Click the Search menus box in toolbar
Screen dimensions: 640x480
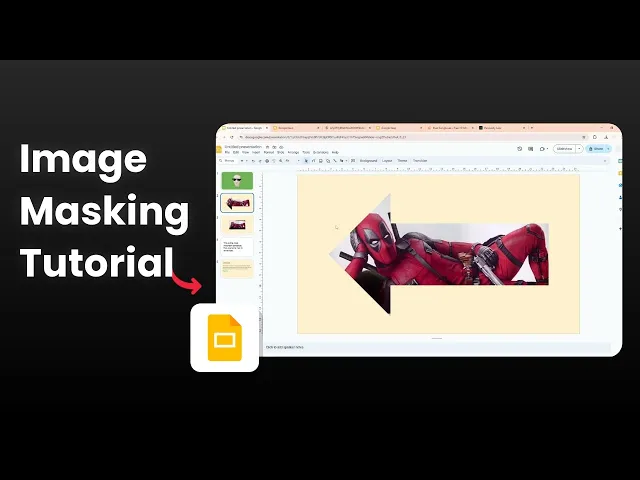point(229,161)
